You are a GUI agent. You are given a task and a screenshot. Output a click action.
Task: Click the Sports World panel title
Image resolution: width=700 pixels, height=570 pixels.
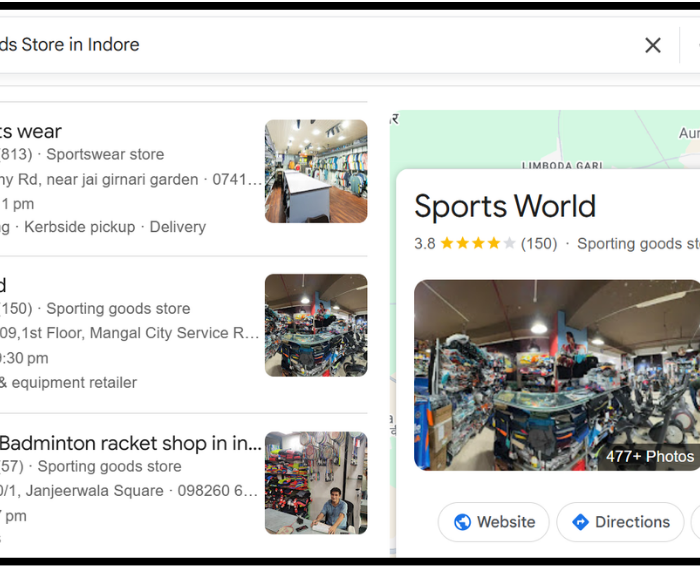click(505, 206)
